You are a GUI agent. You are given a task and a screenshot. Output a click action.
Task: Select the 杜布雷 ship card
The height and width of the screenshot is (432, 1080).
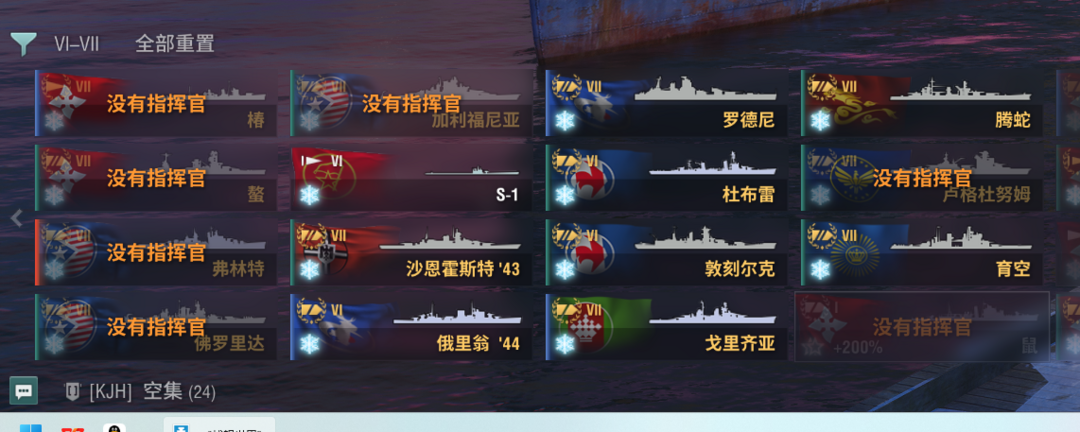666,178
